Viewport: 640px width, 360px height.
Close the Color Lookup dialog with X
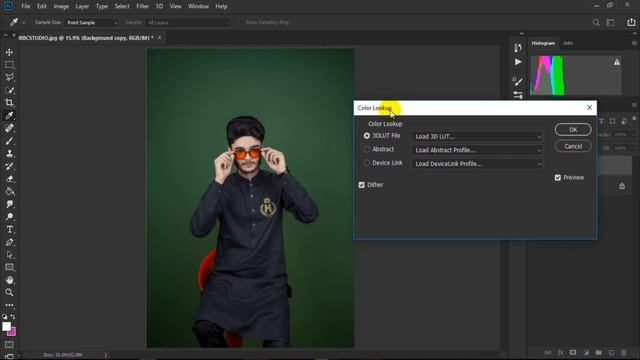589,108
